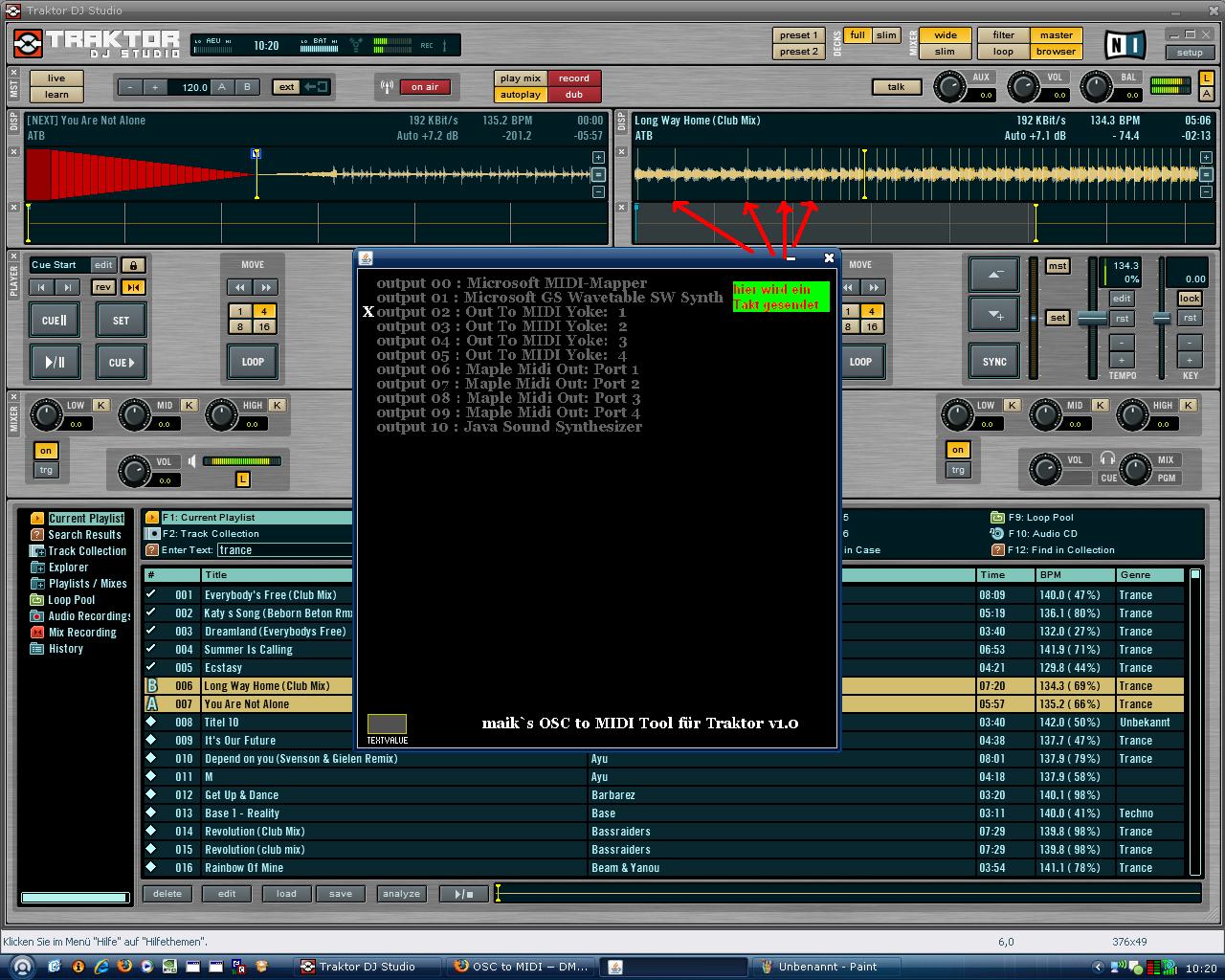Screen dimensions: 1225x980
Task: Click the analyze button below playlist
Action: 401,894
